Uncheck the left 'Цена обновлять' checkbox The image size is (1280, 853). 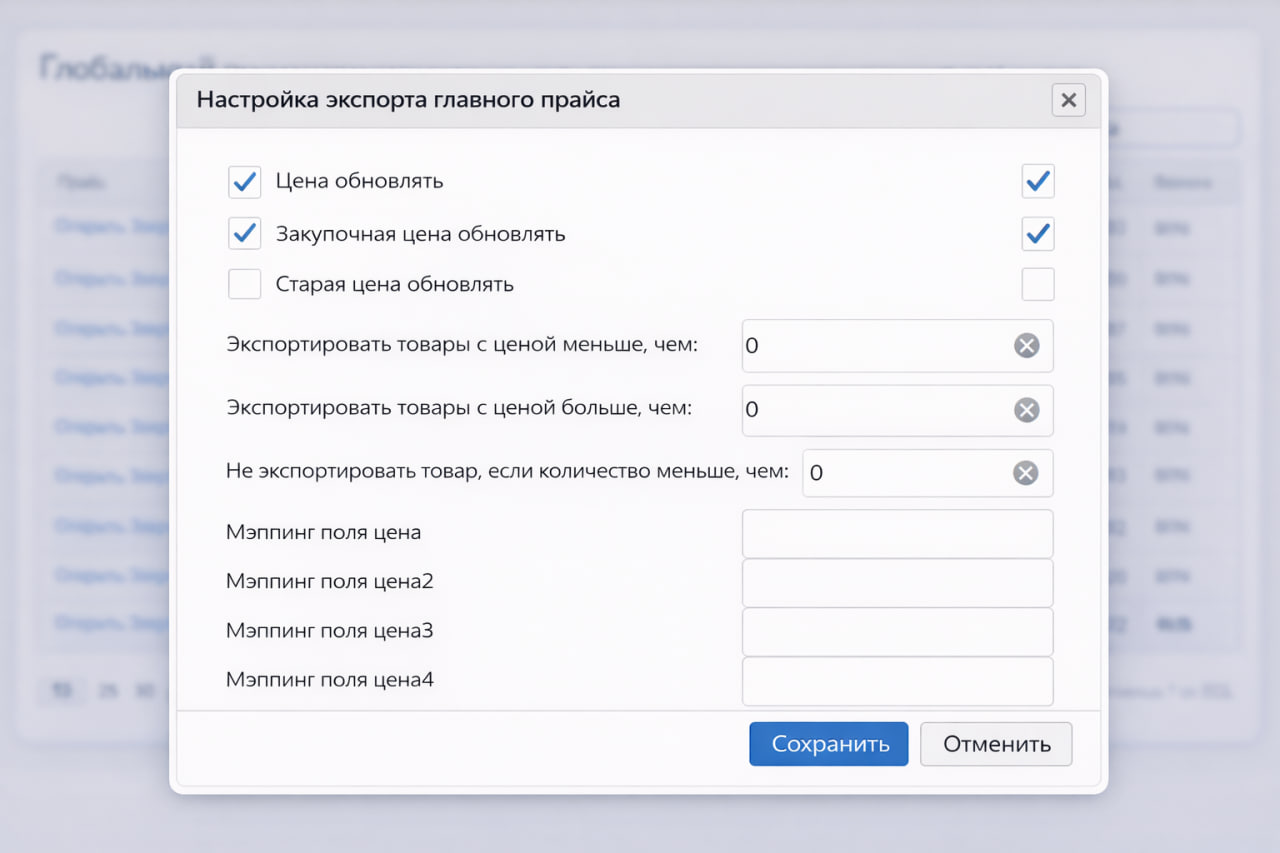point(245,182)
